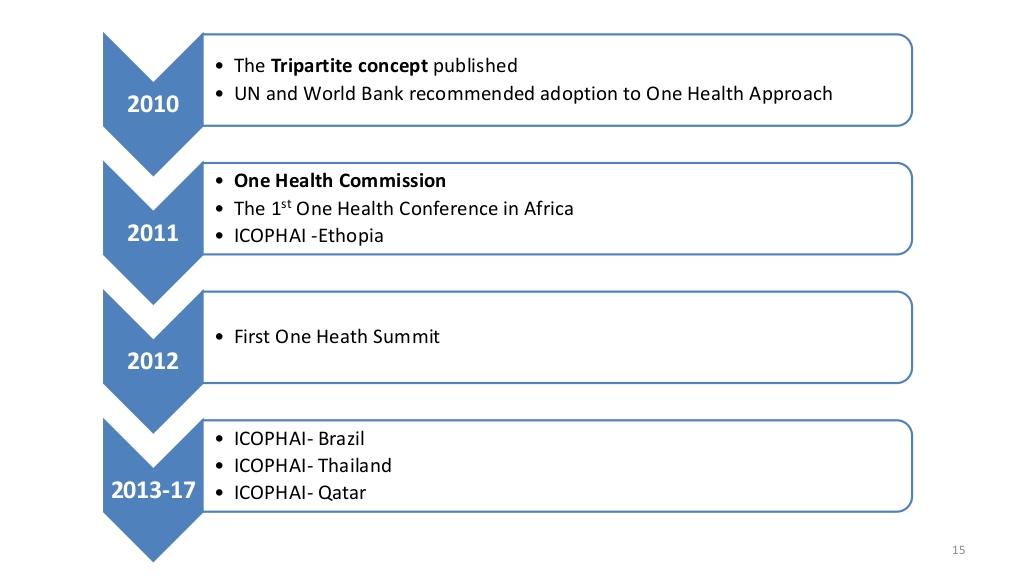Click the 'One Health Commission' bullet
This screenshot has height=576, width=1024.
click(340, 181)
